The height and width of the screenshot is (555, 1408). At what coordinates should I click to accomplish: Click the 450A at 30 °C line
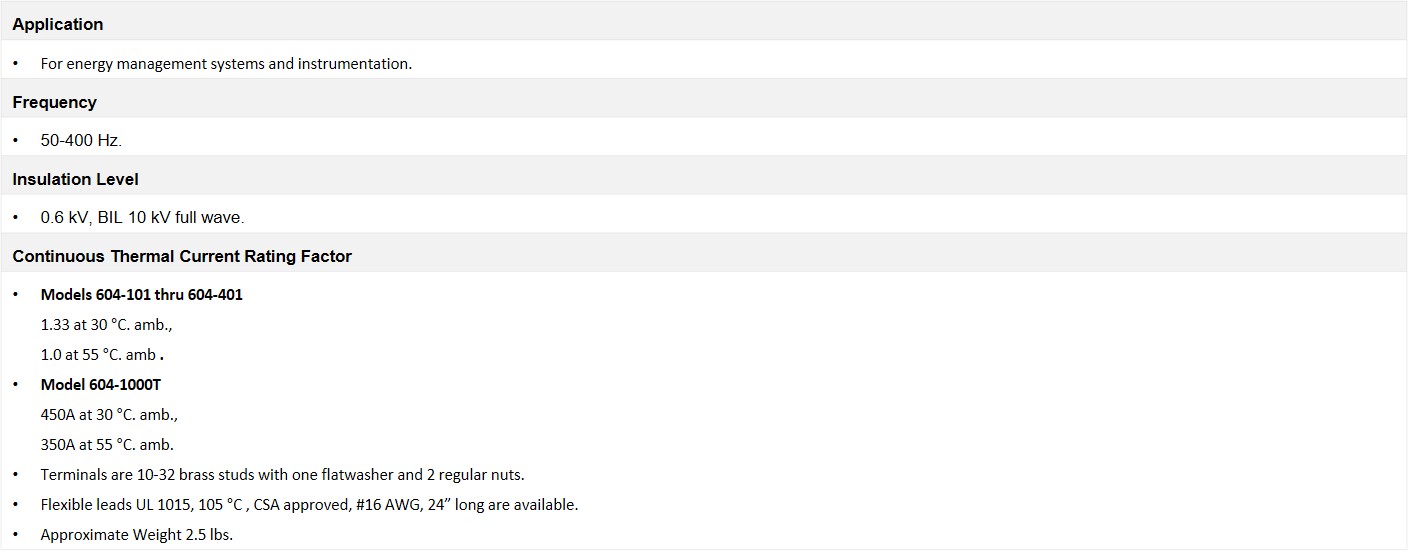pyautogui.click(x=109, y=414)
